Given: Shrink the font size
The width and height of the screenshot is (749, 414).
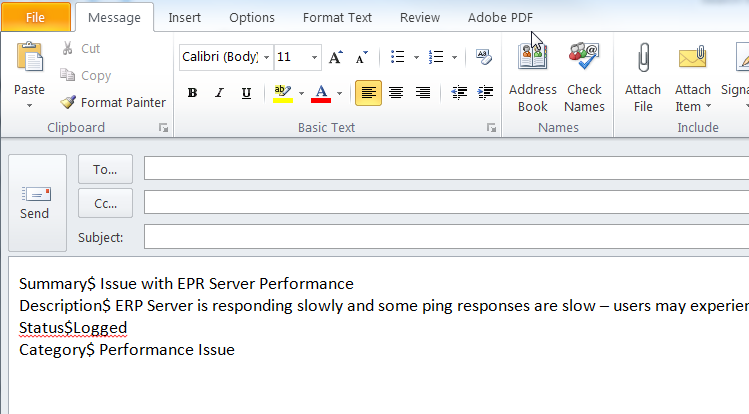Looking at the screenshot, I should 362,57.
